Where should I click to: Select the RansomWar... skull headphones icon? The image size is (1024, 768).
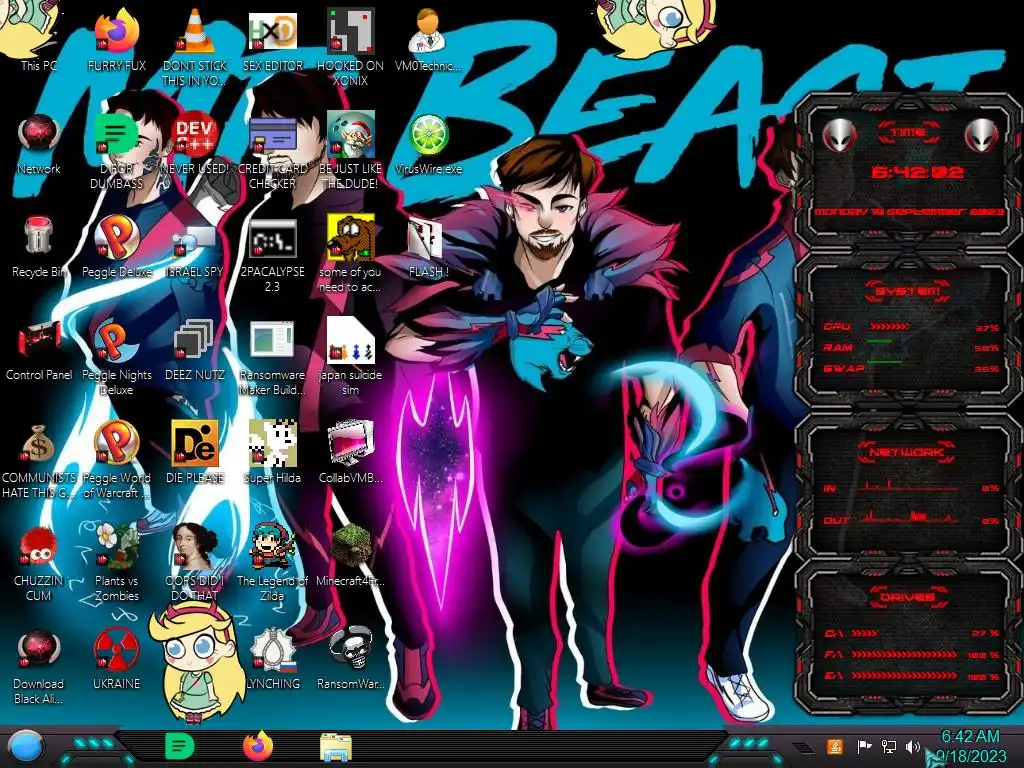[351, 648]
